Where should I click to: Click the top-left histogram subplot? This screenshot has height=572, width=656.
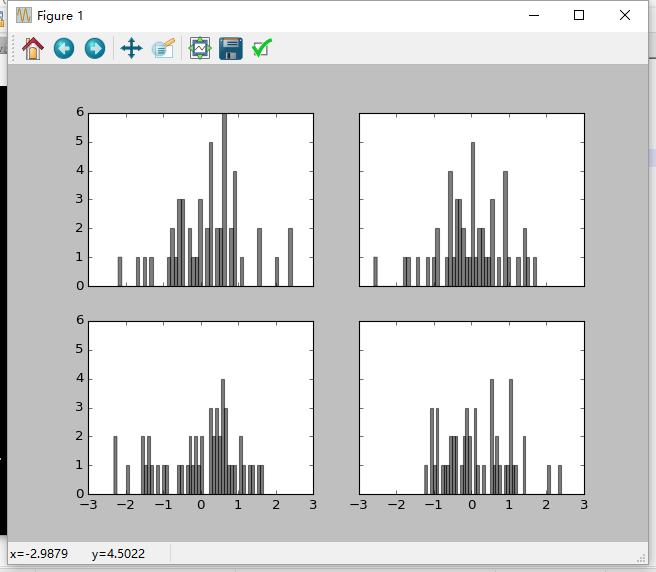pos(201,200)
